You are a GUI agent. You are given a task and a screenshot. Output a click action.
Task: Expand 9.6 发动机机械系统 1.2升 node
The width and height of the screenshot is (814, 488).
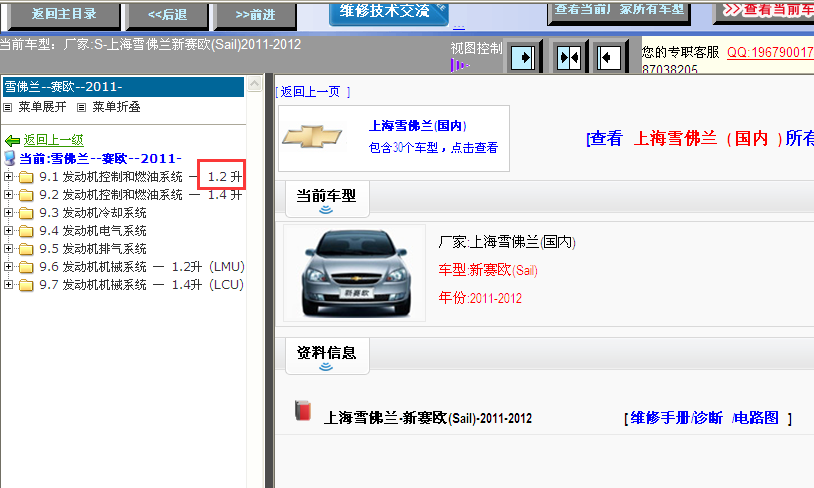[8, 266]
